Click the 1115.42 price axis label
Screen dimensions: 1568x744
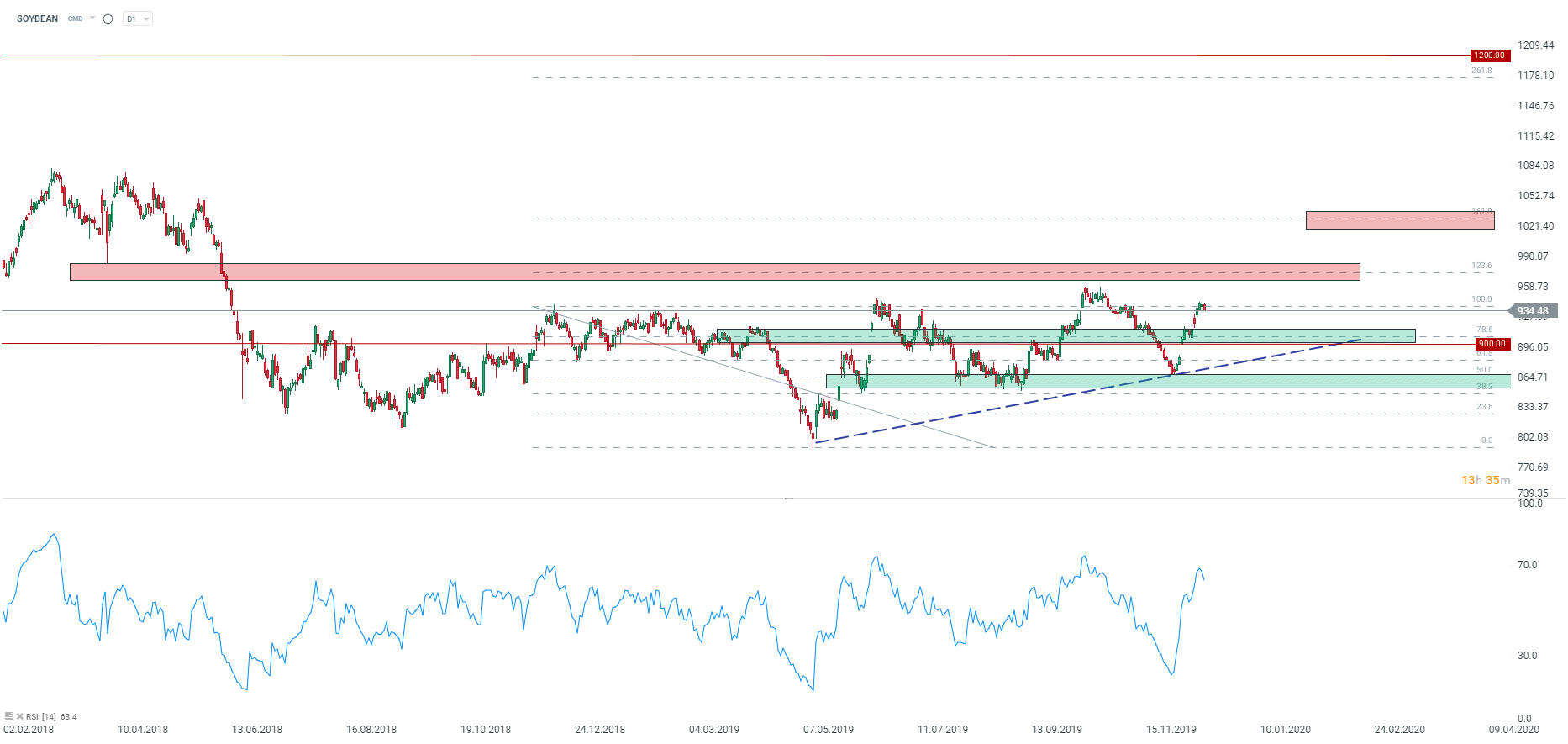click(1536, 136)
